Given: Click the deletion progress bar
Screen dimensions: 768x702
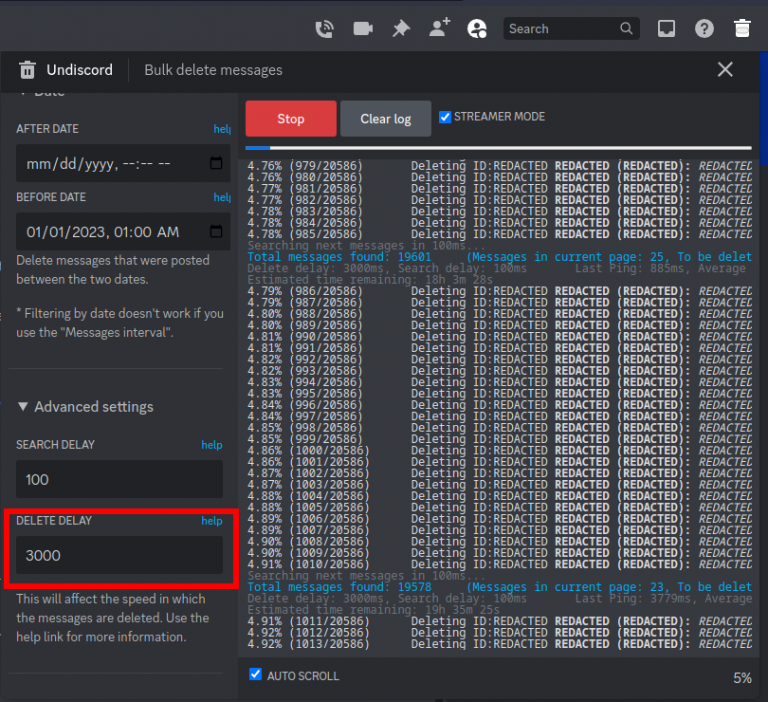Looking at the screenshot, I should [x=499, y=147].
